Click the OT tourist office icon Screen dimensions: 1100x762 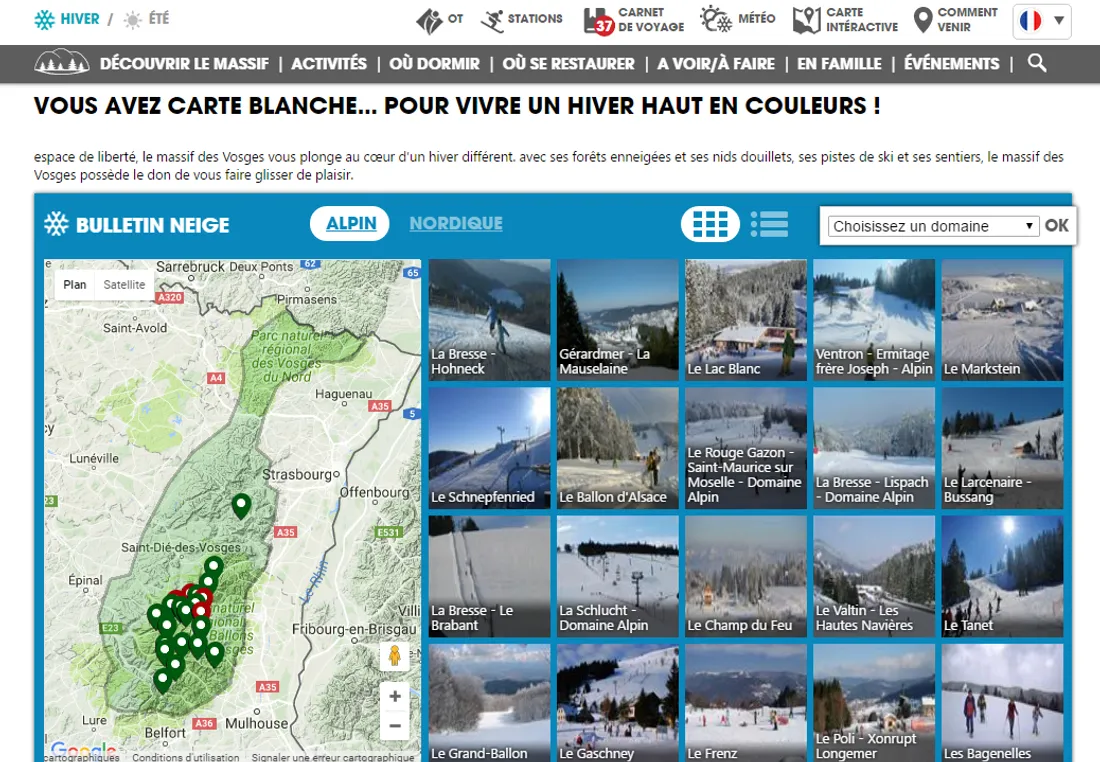pos(429,20)
